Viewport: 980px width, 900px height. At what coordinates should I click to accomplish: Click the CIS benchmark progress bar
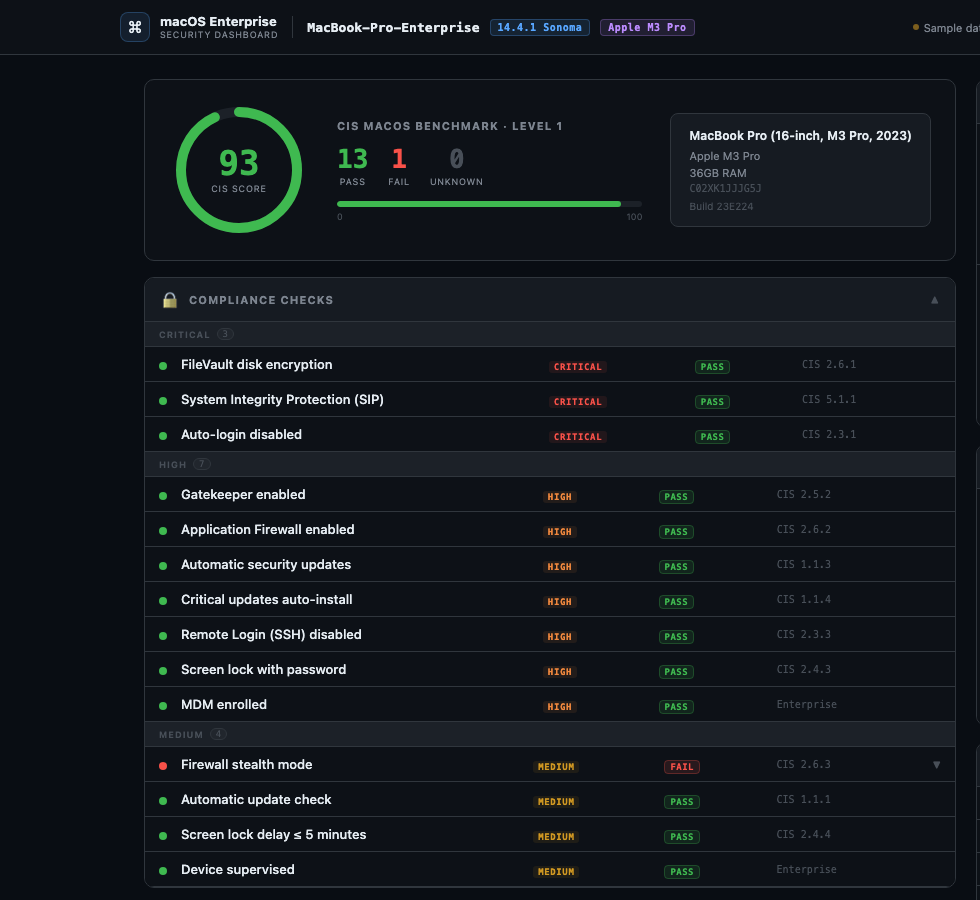489,204
